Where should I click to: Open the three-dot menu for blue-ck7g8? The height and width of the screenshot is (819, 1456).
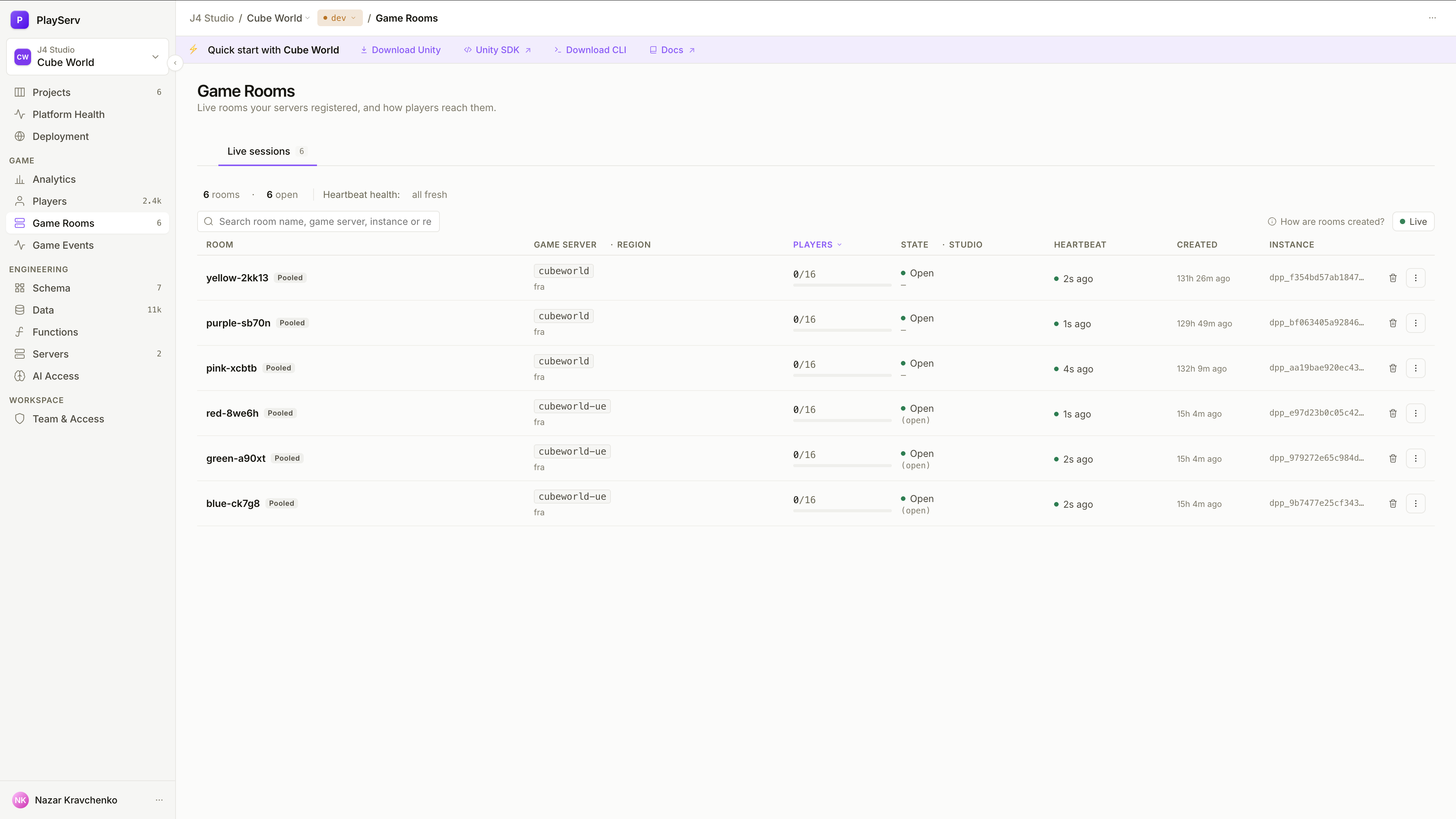click(x=1415, y=503)
